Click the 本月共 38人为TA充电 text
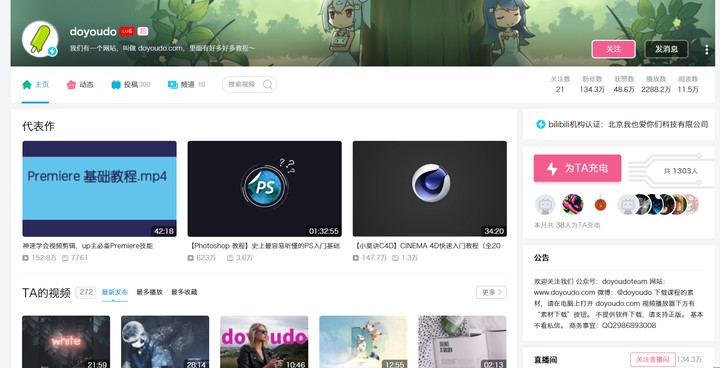Screen dimensions: 720x368 click(567, 225)
